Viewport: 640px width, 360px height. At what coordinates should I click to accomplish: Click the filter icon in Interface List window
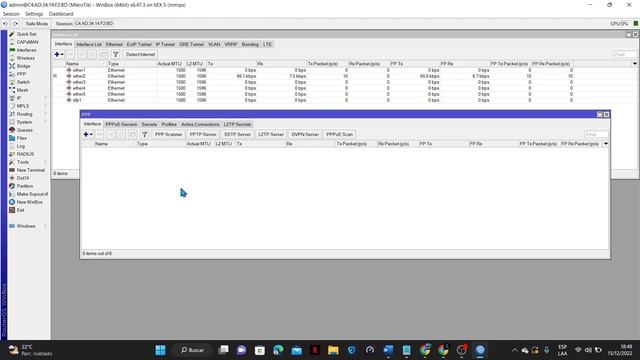point(116,54)
